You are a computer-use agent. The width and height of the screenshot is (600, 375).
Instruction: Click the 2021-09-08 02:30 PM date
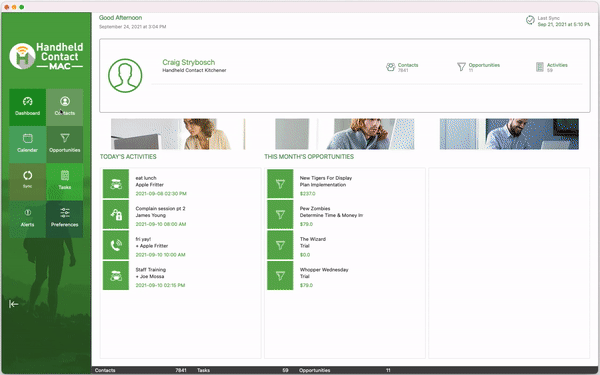(x=161, y=194)
